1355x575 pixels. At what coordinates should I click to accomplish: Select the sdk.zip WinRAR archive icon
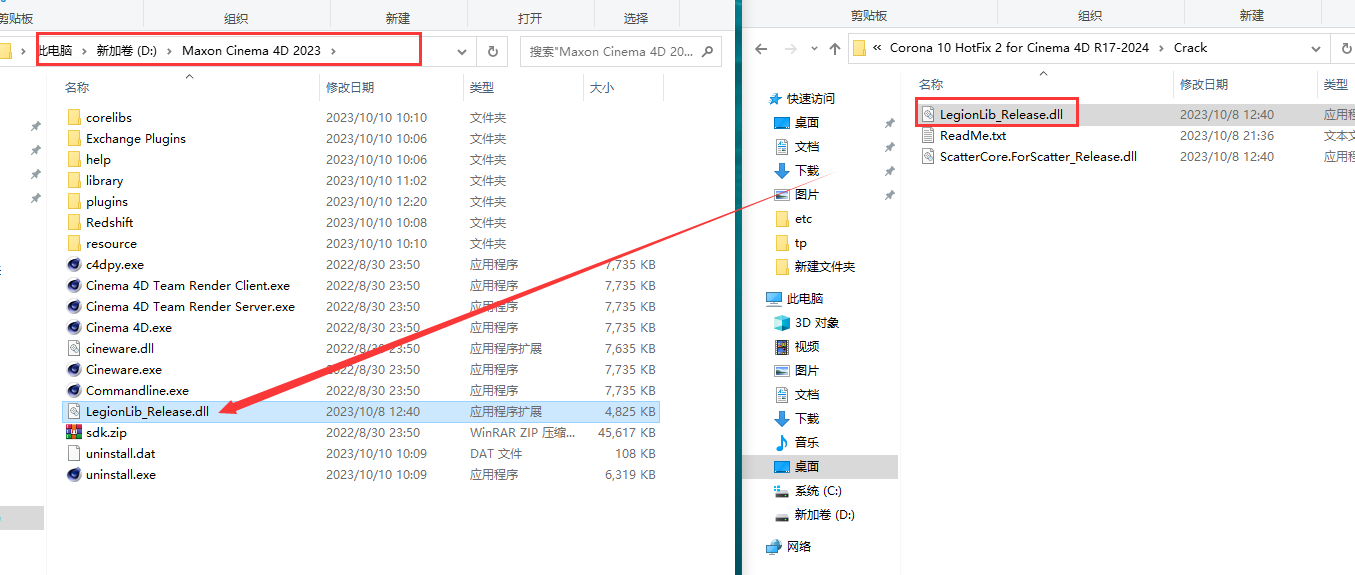point(74,433)
